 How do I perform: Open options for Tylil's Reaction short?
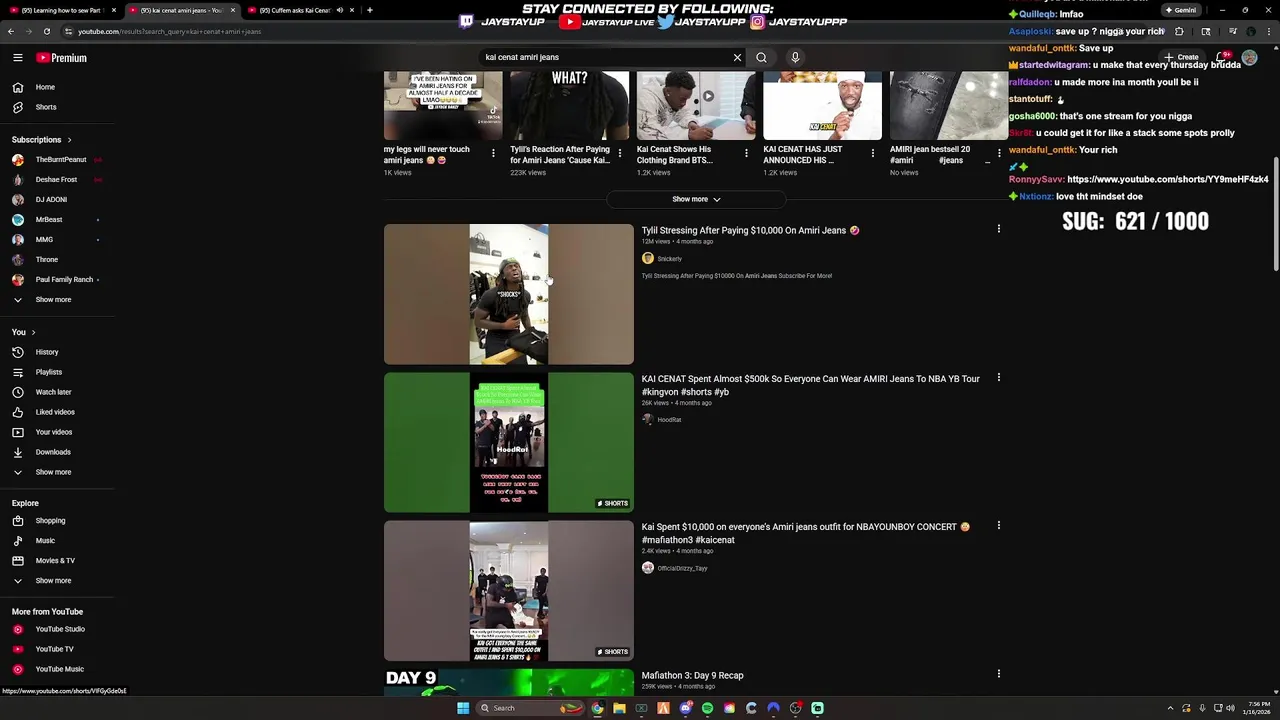click(x=620, y=153)
